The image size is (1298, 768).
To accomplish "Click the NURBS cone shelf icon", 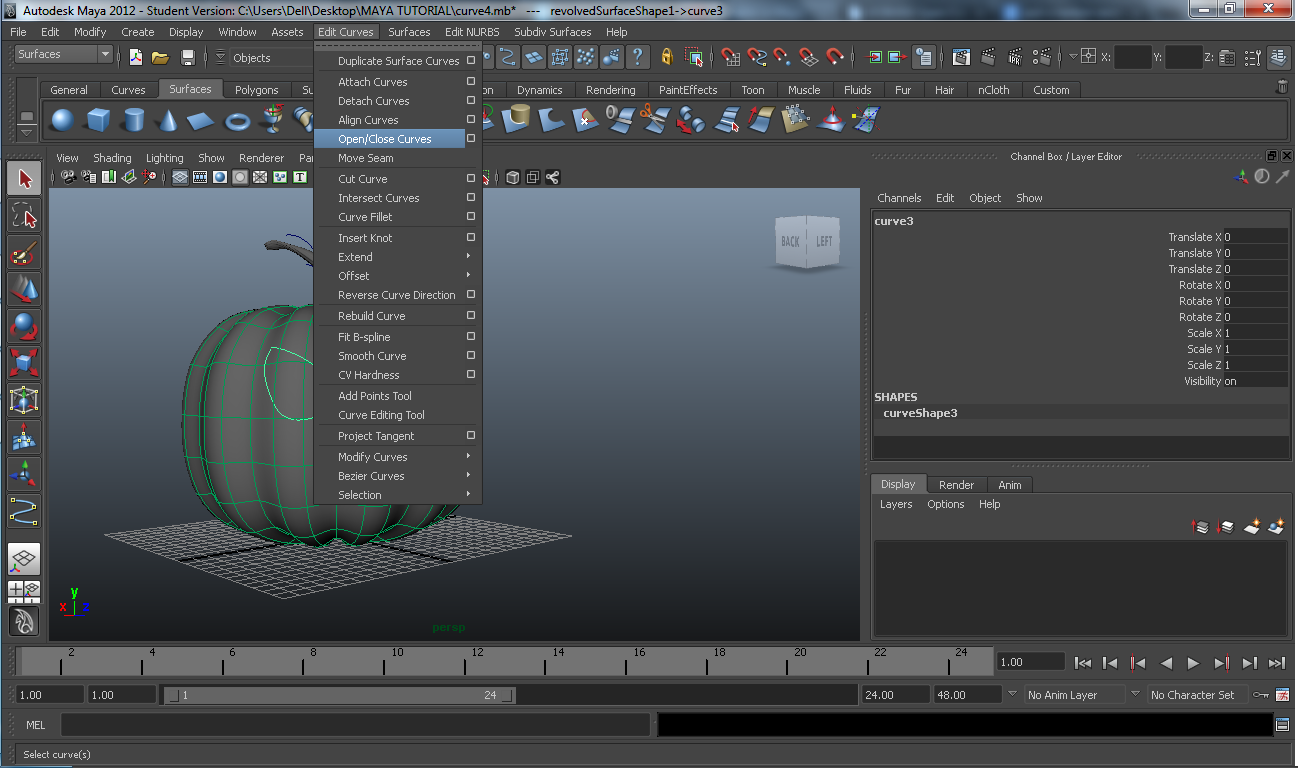I will [x=167, y=121].
